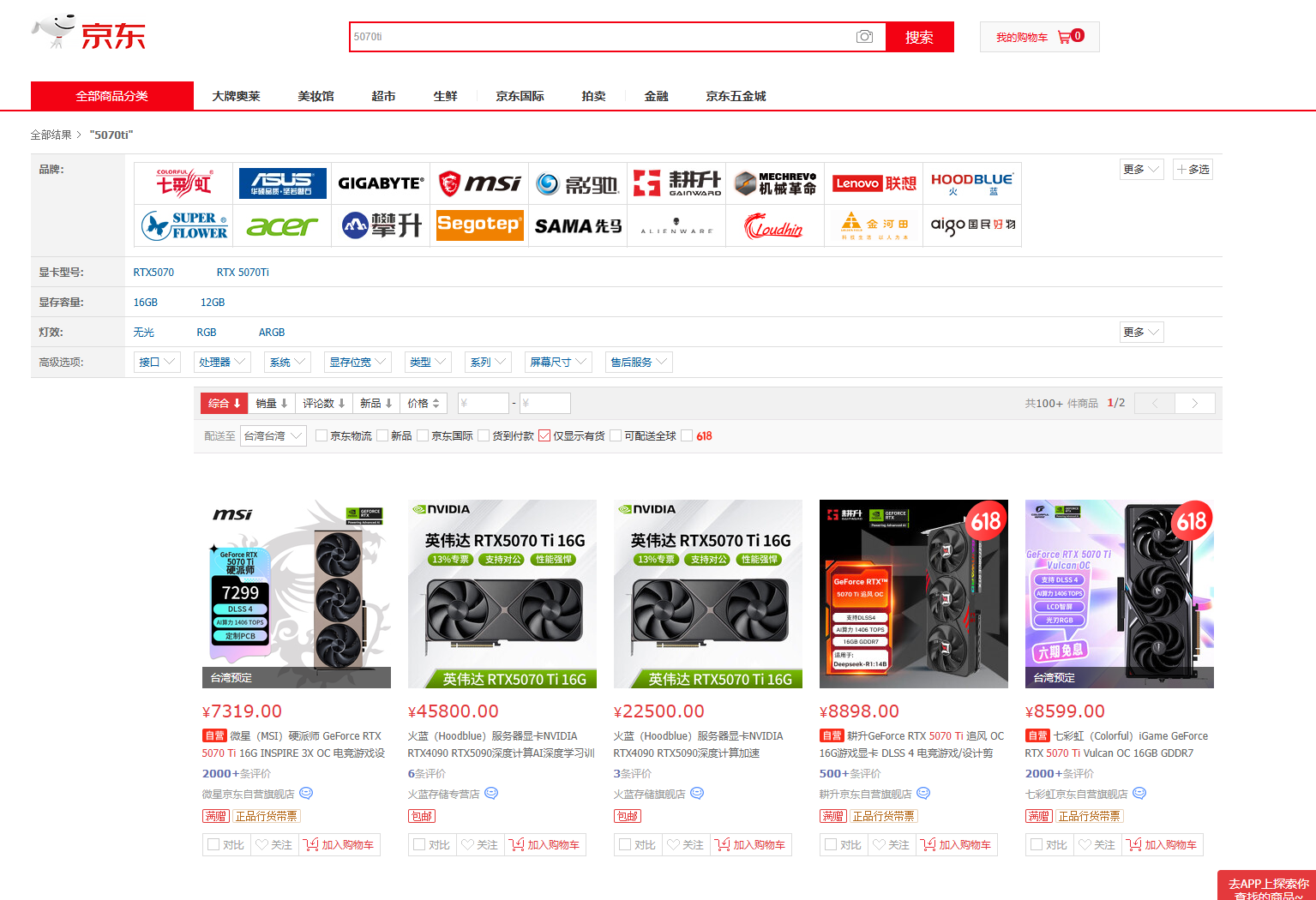
Task: Filter by Galax 影驰 brand logo
Action: 578,183
